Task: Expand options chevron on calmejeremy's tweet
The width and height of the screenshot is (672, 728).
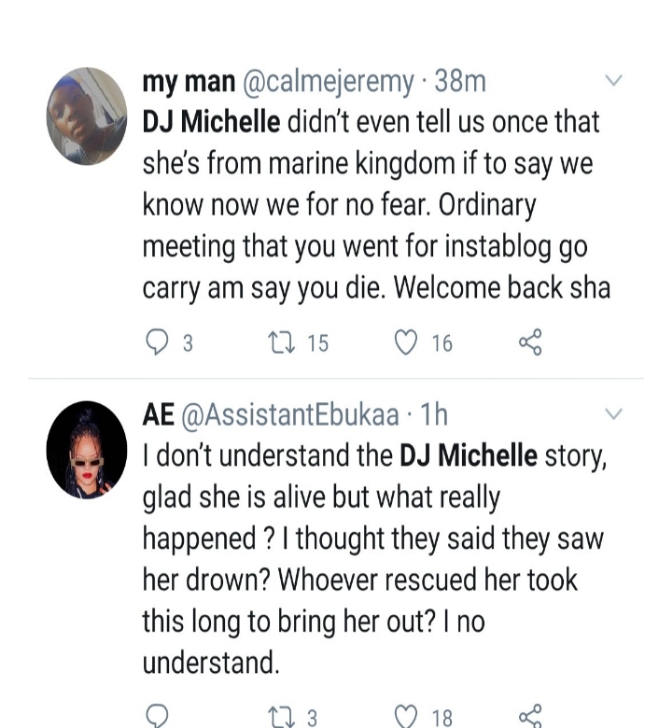Action: [x=614, y=81]
